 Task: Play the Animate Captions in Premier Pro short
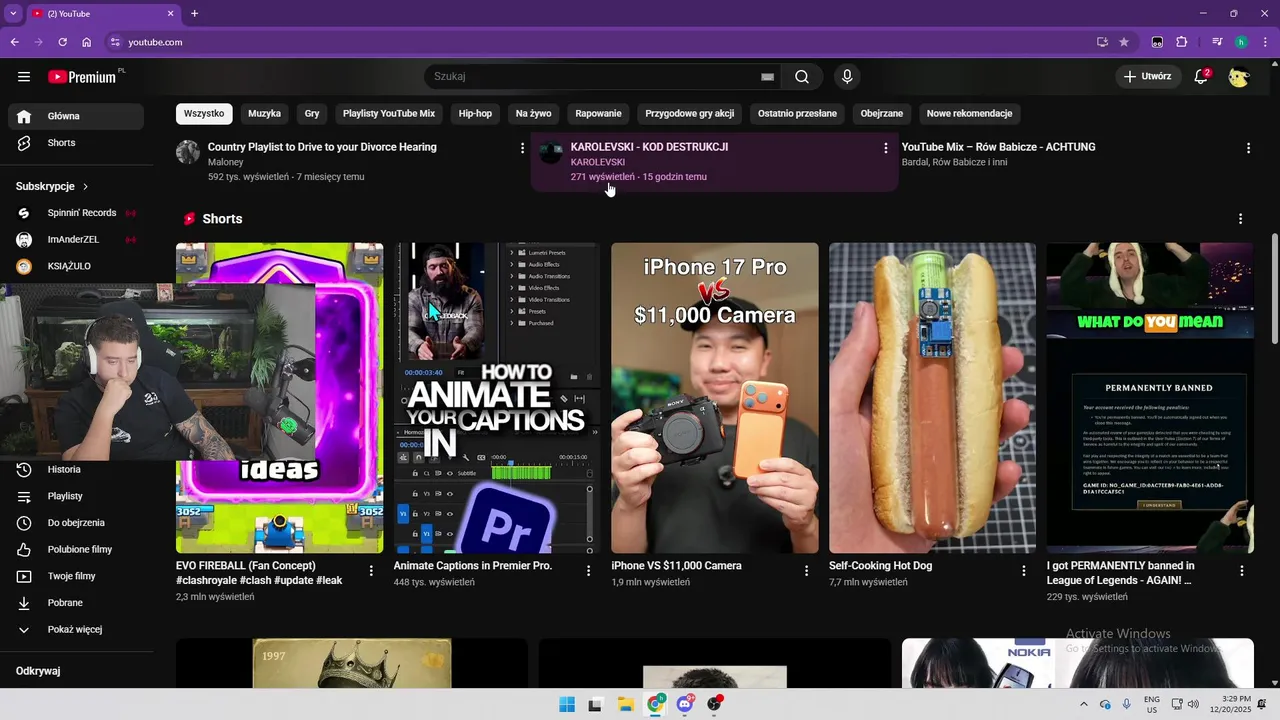tap(497, 398)
